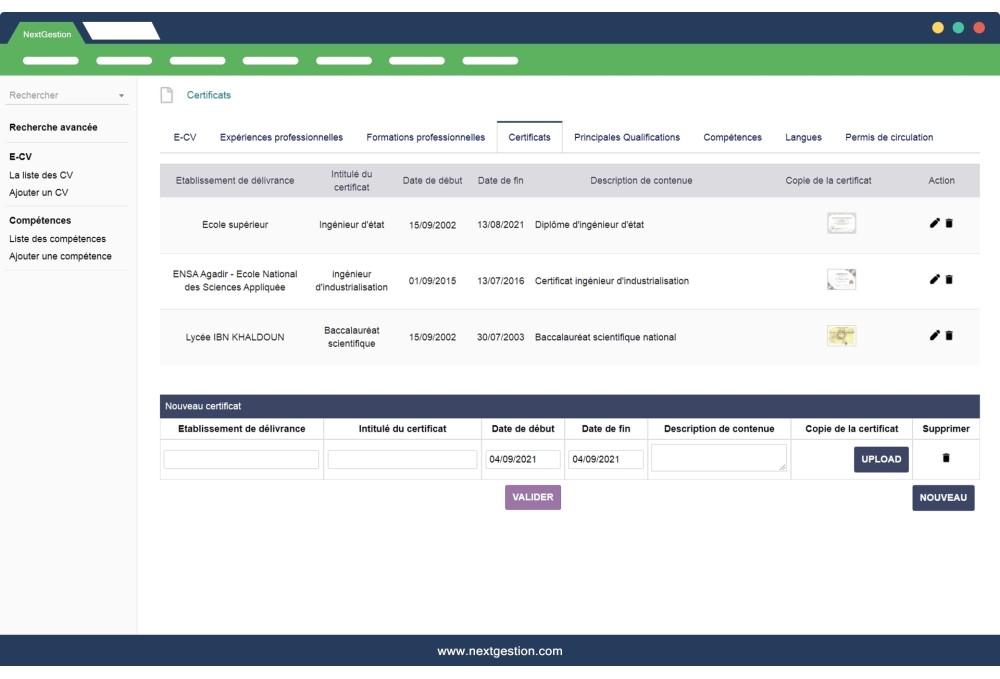1000x679 pixels.
Task: Delete the Lycée IBN KHALDOUN certificate
Action: pos(948,336)
